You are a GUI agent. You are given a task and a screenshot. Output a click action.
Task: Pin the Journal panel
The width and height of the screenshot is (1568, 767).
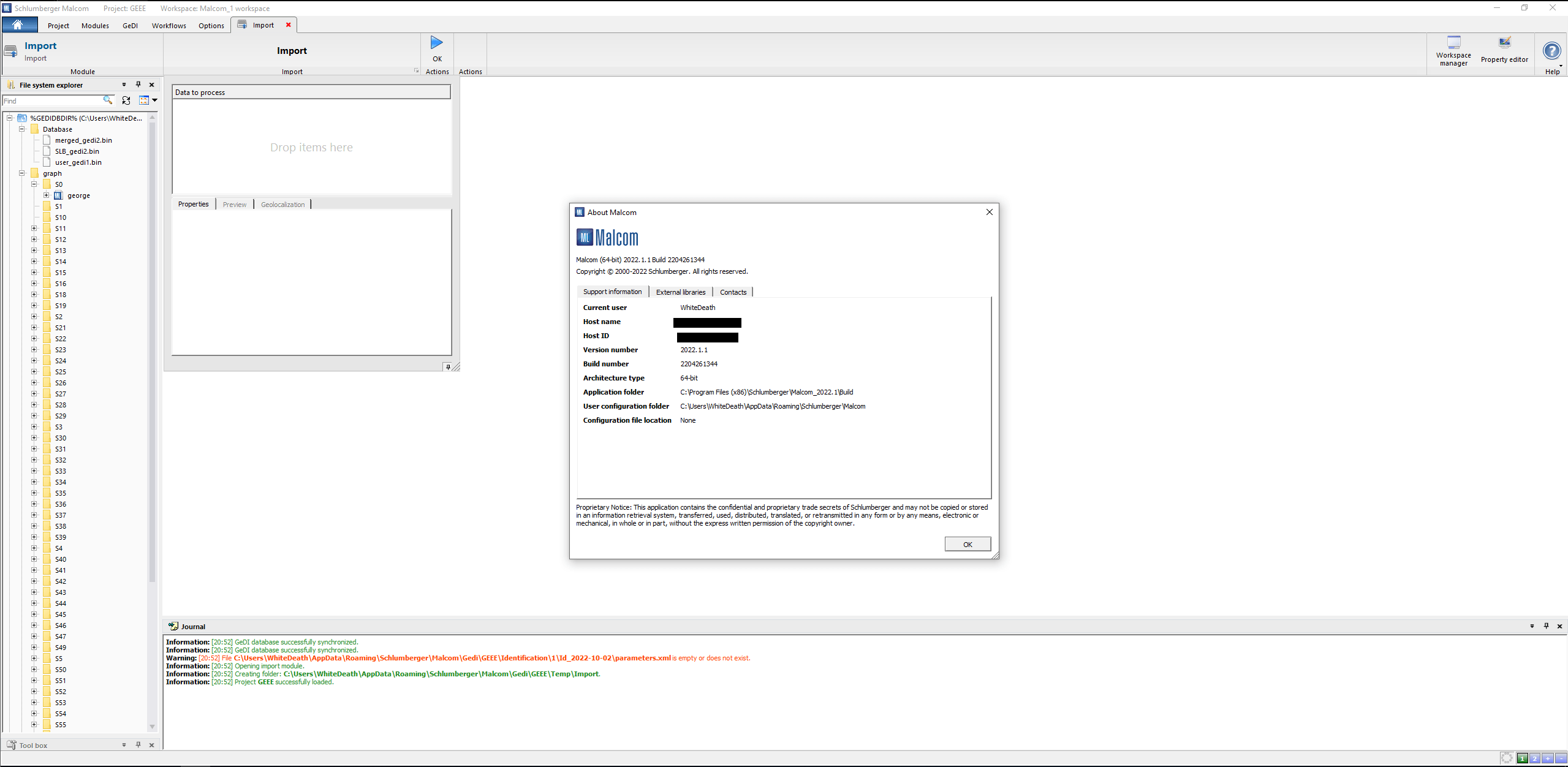[x=1546, y=626]
